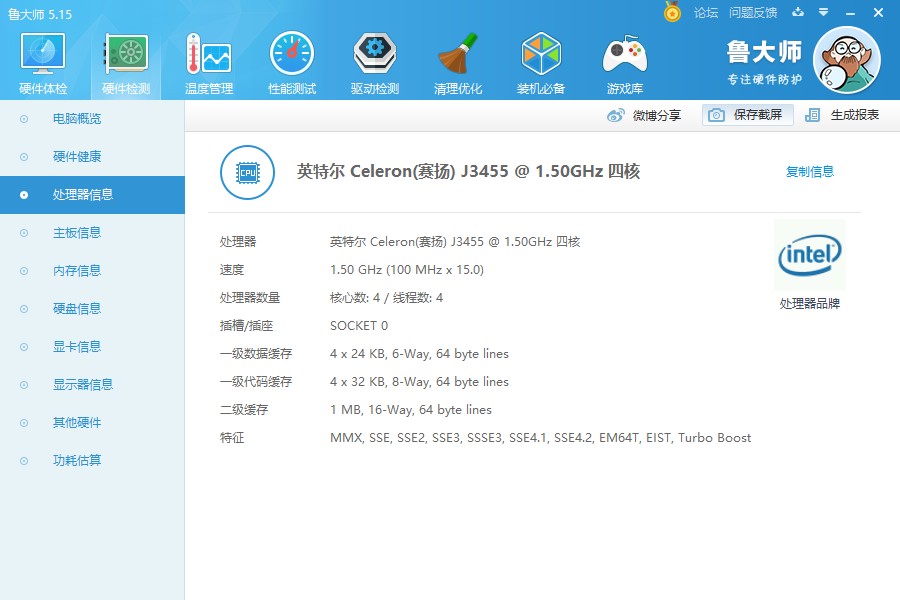Click 核心数: 4 / 线程数: 4 value
Screen dimensions: 900x600
click(386, 297)
